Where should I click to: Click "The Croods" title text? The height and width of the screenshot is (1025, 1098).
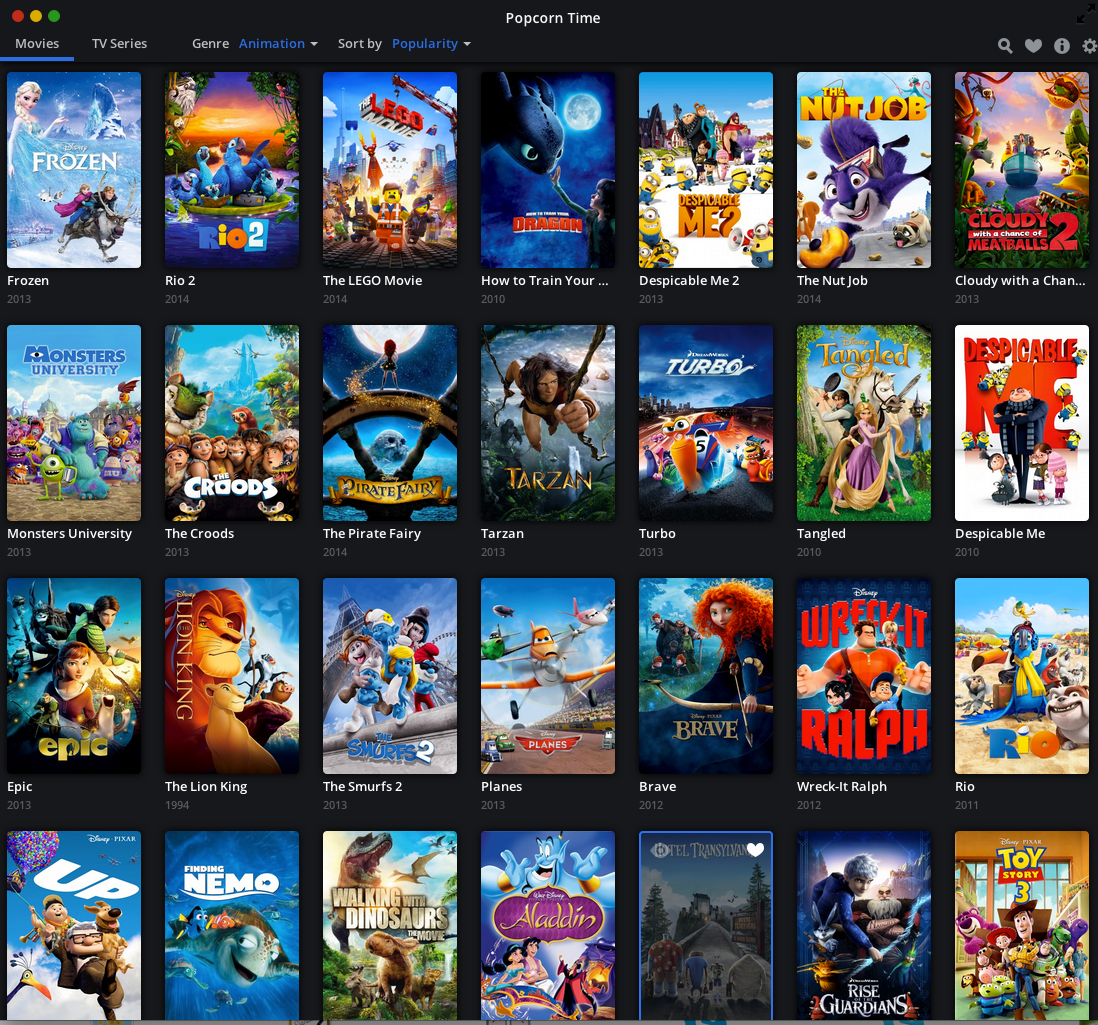(200, 534)
